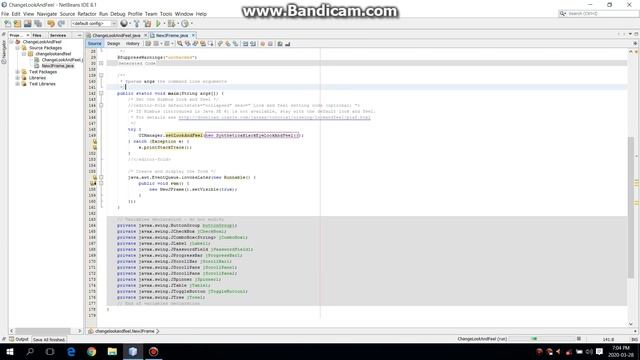Viewport: 640px width, 360px height.
Task: Click the Build Project hammer icon
Action: 137,24
